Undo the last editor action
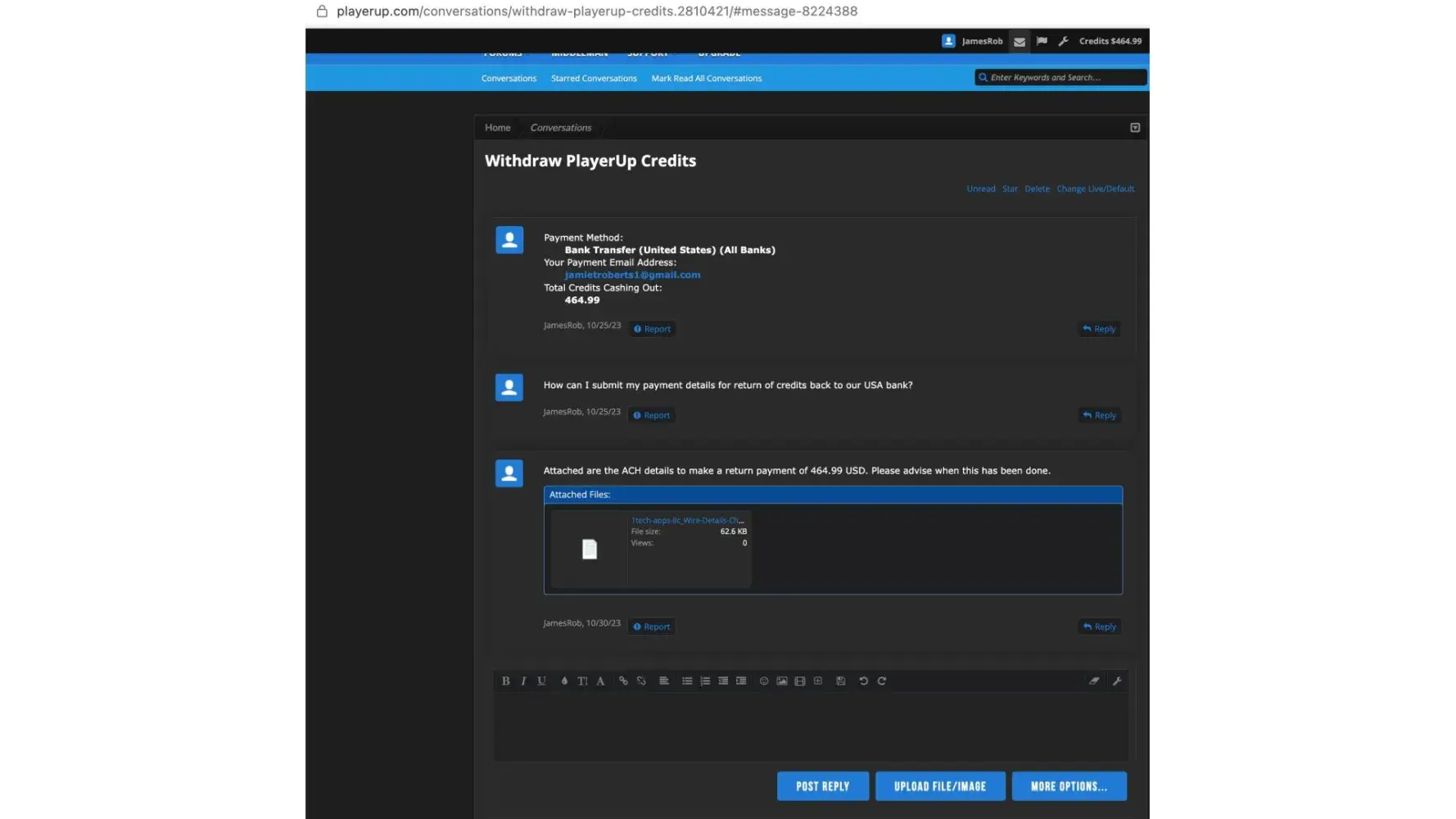1456x819 pixels. point(863,681)
